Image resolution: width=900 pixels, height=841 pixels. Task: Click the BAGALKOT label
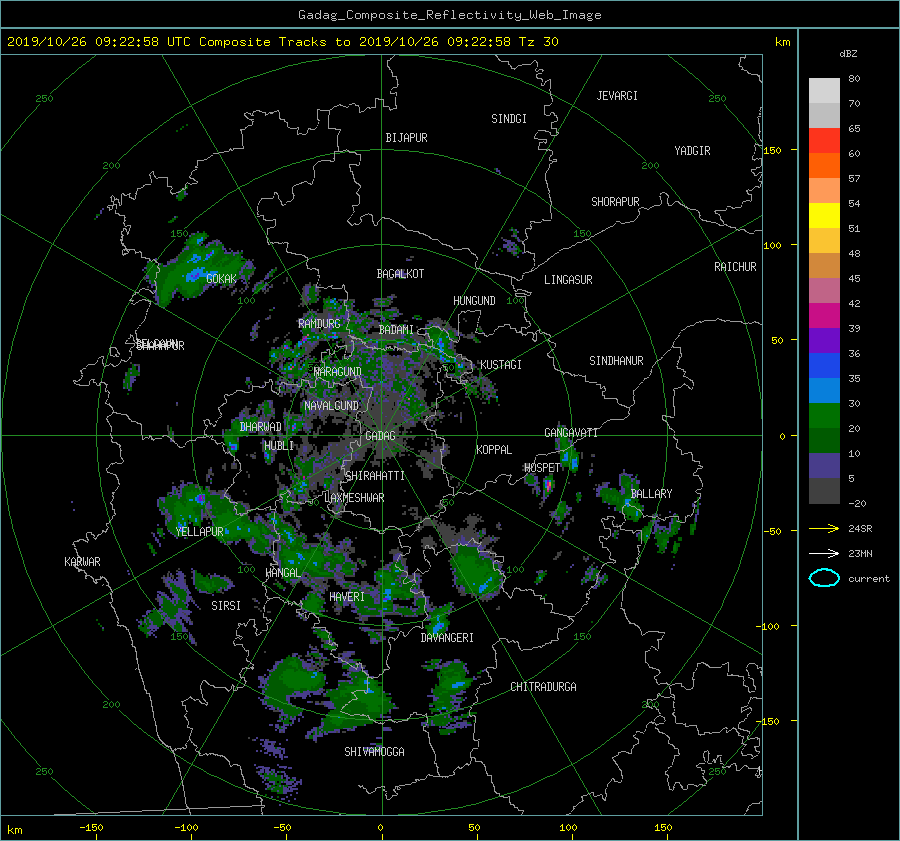pyautogui.click(x=400, y=274)
